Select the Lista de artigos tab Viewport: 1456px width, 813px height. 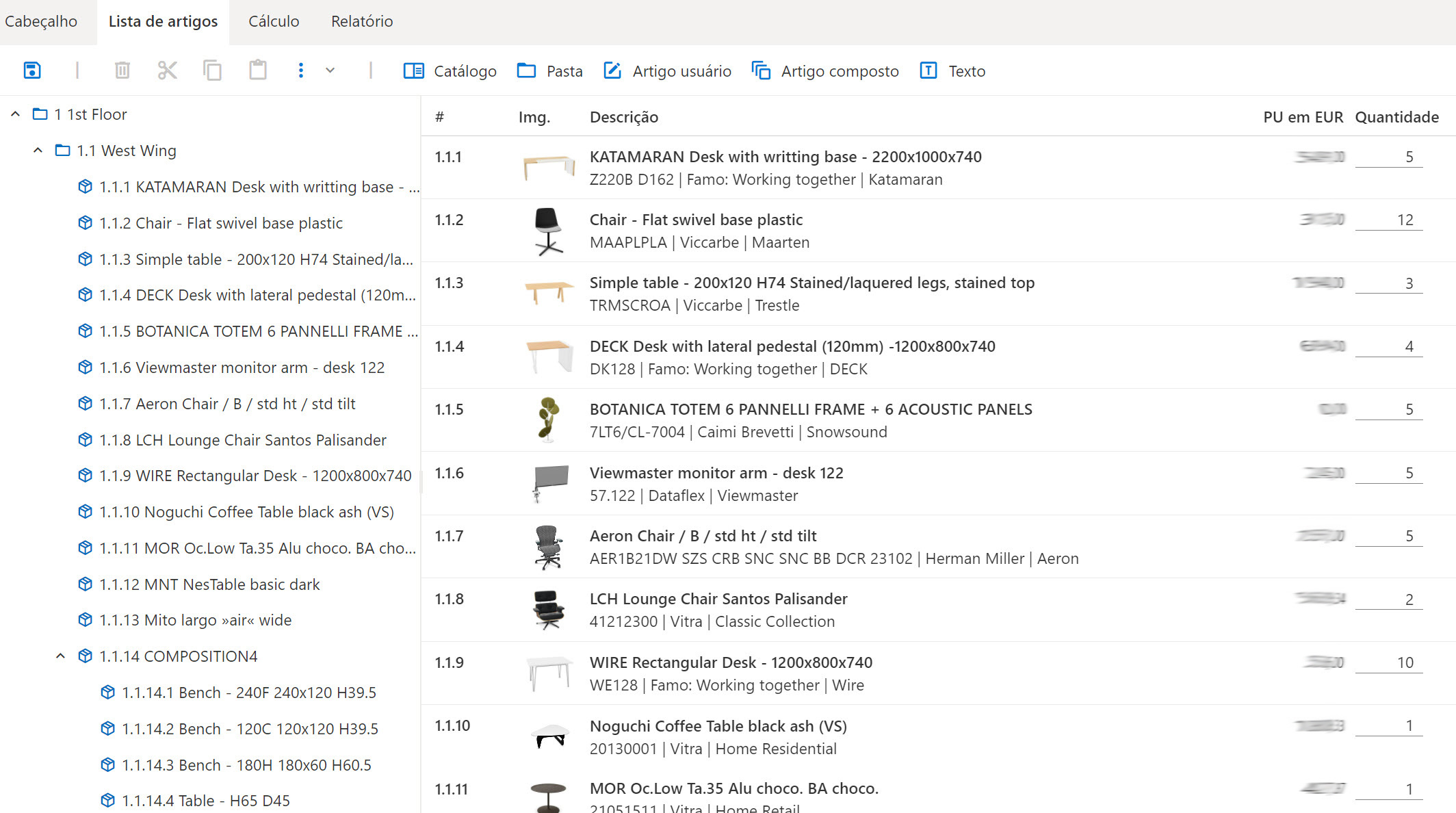click(163, 21)
